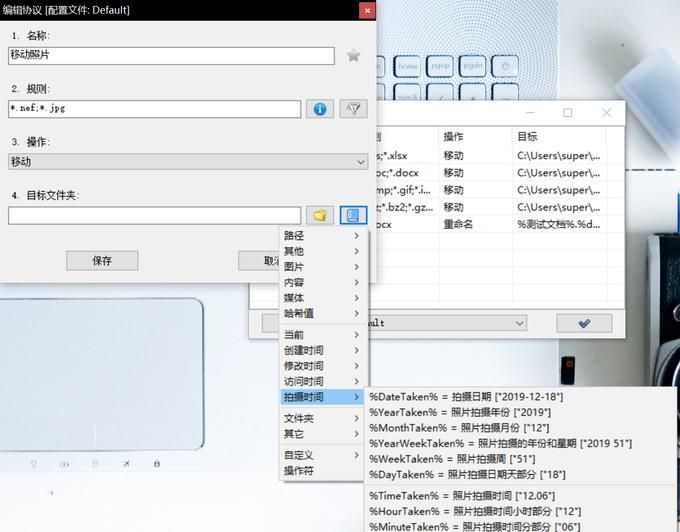
Task: Expand the 创建时间 submenu
Action: 322,350
